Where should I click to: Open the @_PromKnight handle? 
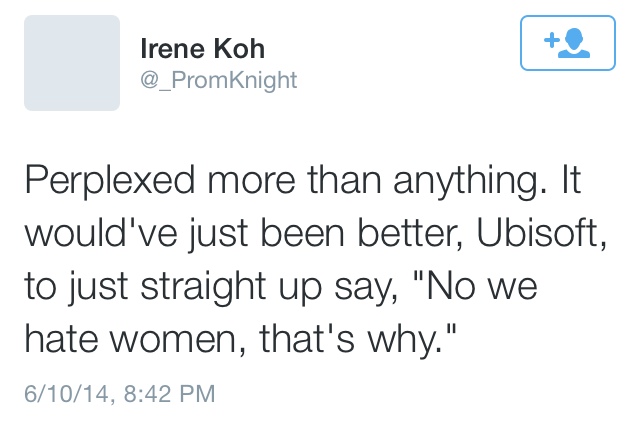pos(217,80)
